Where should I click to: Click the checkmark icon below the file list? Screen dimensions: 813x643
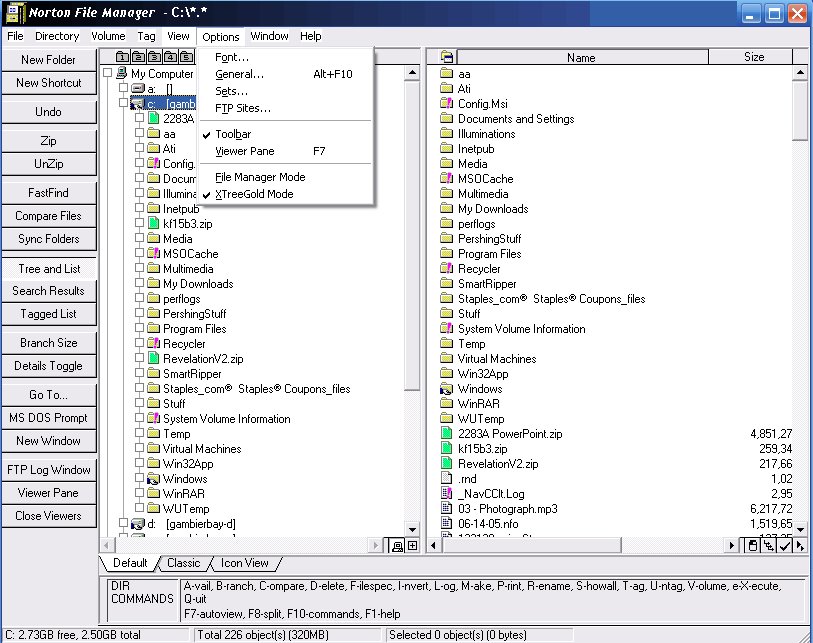784,546
